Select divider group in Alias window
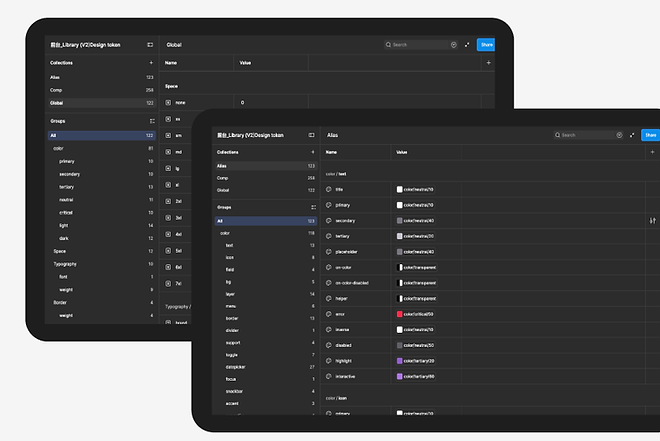This screenshot has width=660, height=441. (266, 330)
